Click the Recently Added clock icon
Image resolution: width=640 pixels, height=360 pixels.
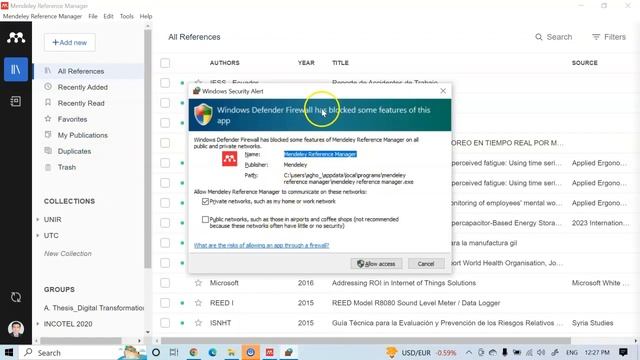tap(48, 87)
